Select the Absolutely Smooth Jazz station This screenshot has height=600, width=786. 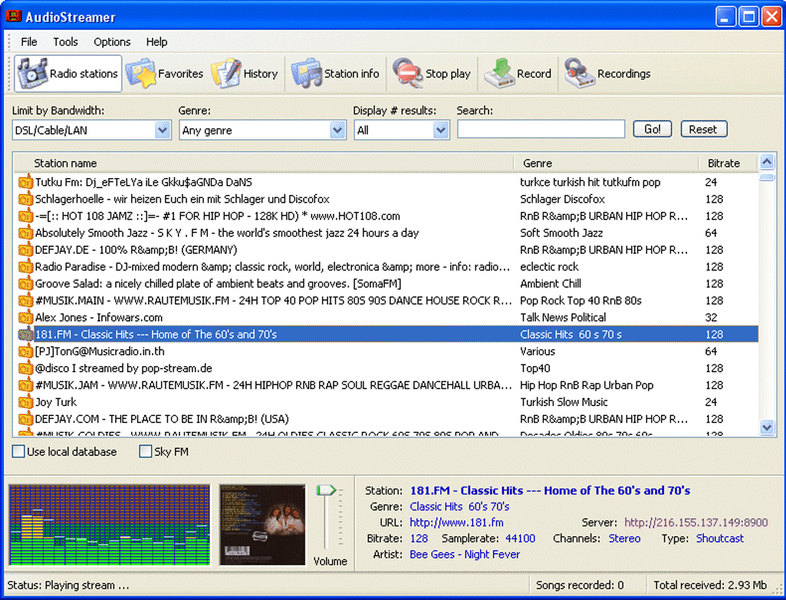pyautogui.click(x=386, y=233)
